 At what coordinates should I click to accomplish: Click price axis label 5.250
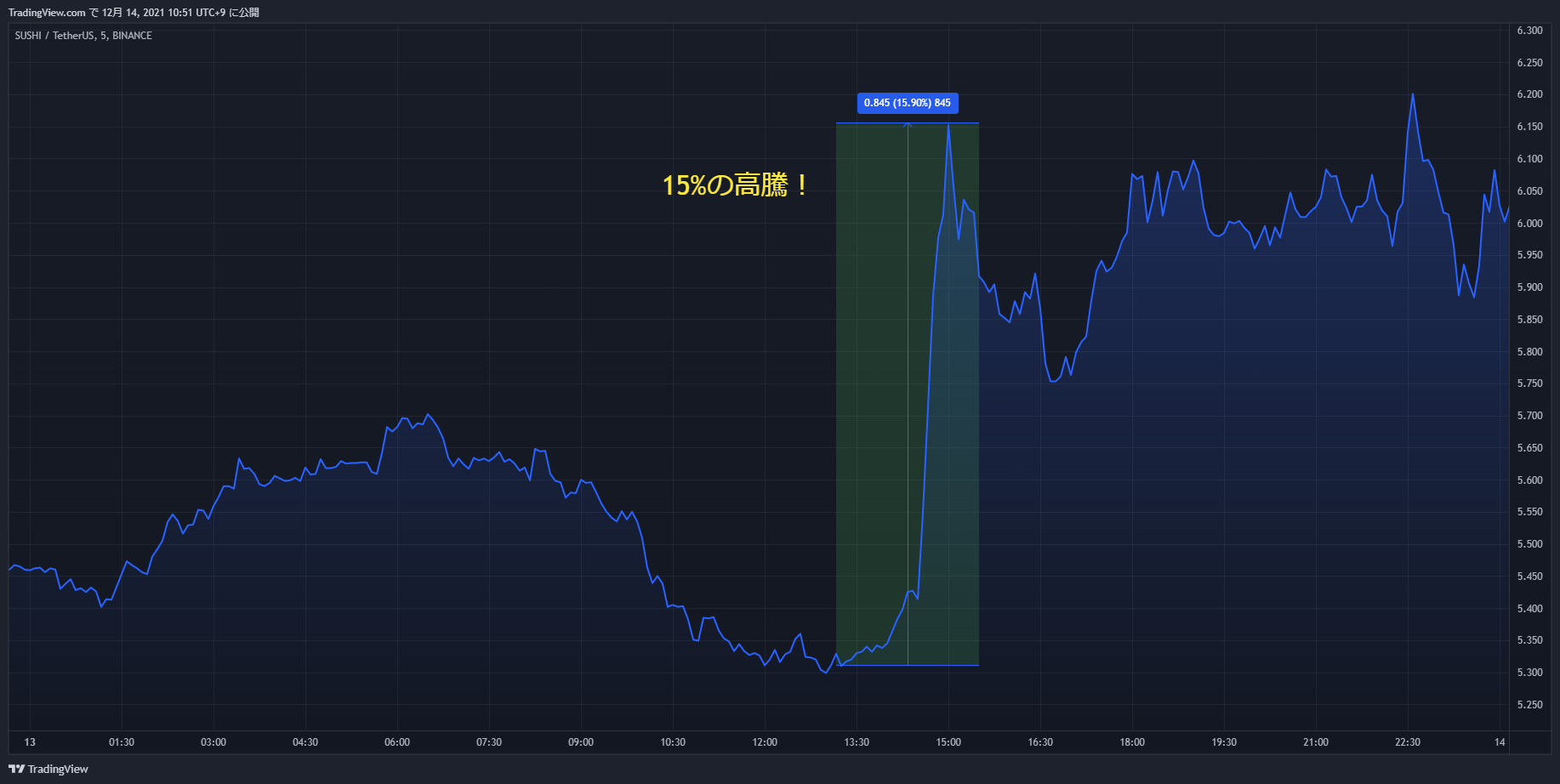1529,705
